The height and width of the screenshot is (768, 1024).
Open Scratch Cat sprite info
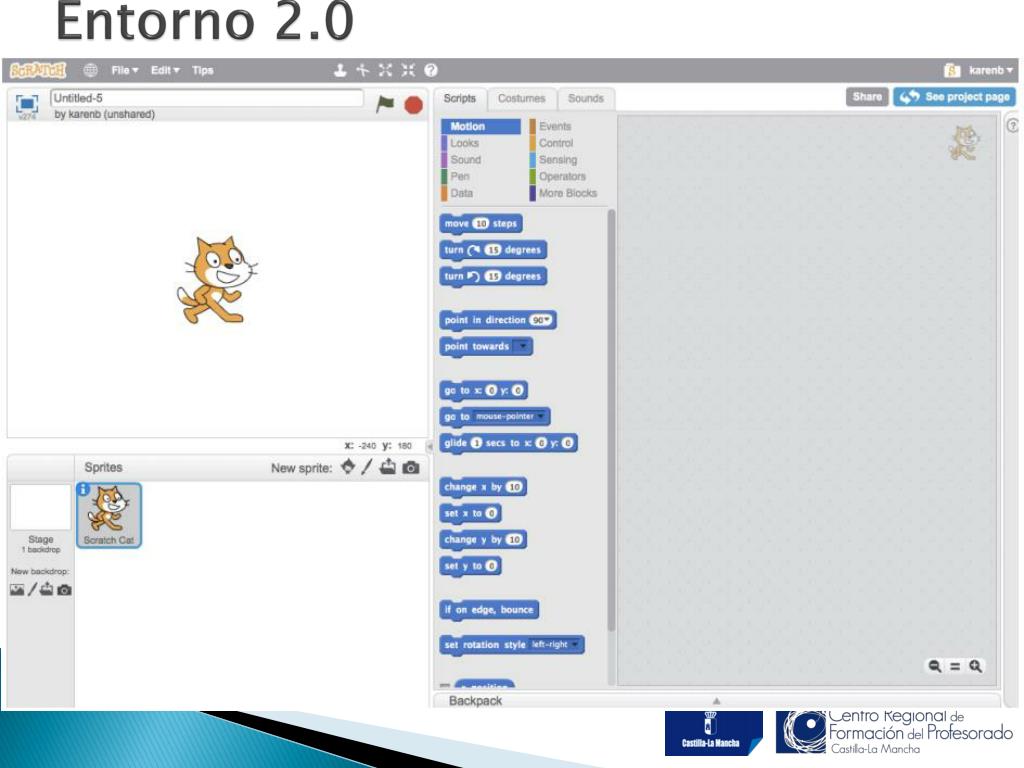[x=83, y=489]
